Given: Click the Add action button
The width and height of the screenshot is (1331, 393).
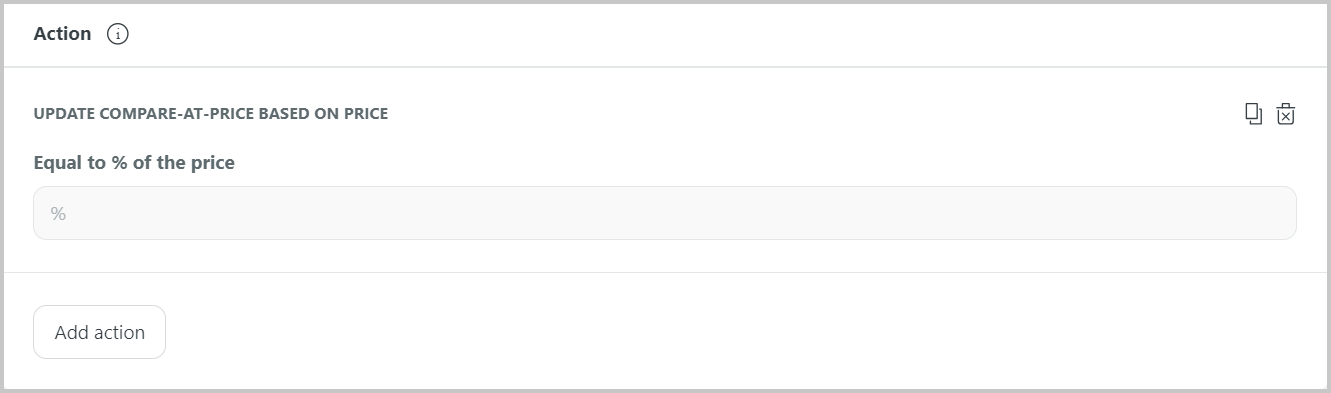Looking at the screenshot, I should pos(99,332).
